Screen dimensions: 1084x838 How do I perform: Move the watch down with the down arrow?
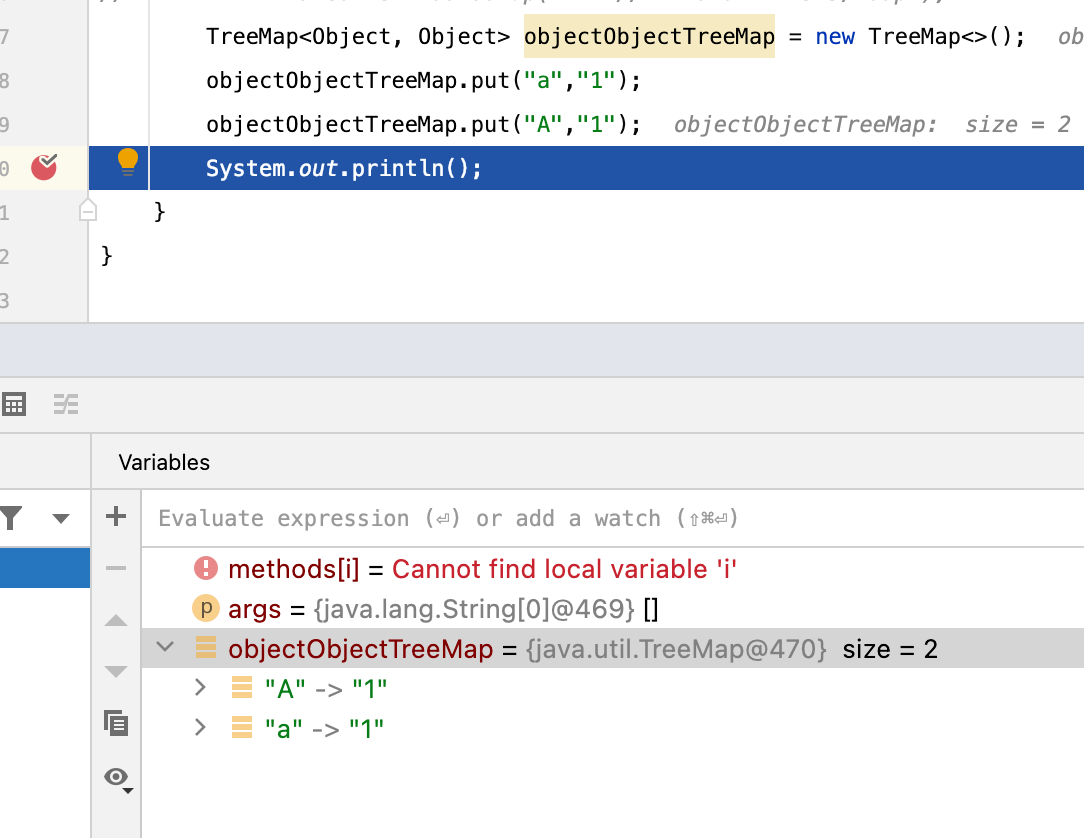tap(116, 671)
